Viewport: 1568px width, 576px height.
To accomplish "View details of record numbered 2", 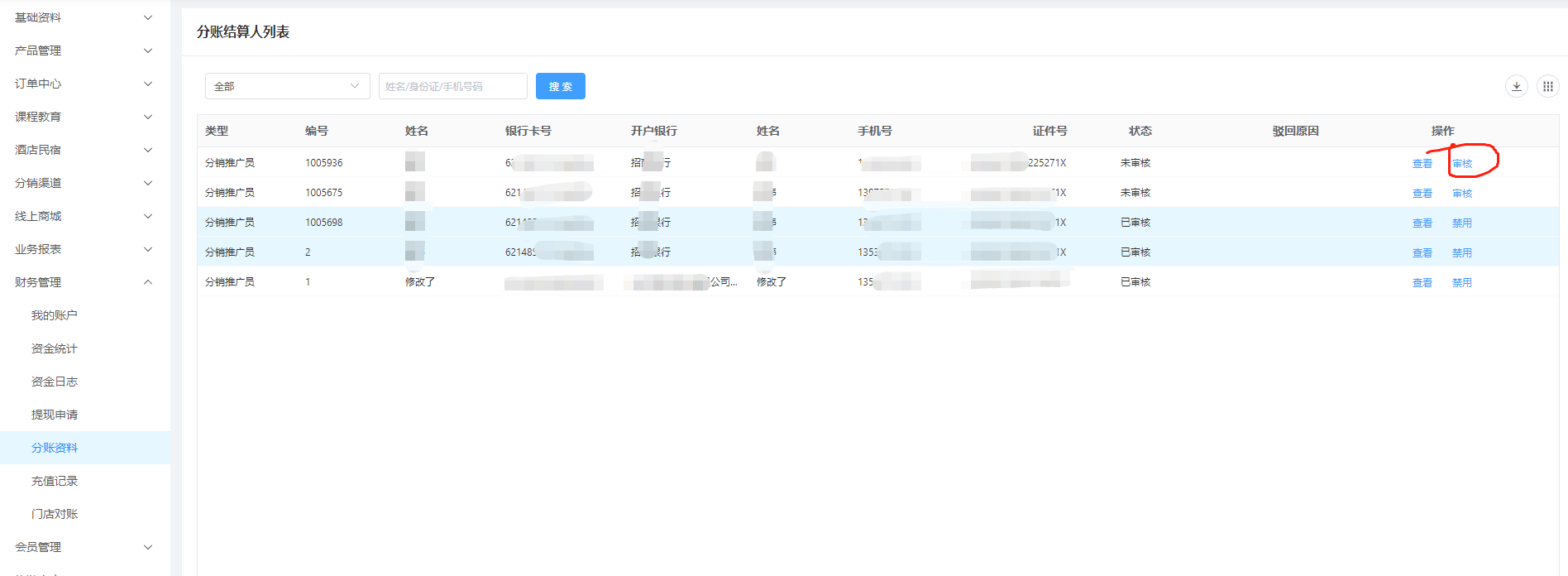I will (x=1422, y=253).
